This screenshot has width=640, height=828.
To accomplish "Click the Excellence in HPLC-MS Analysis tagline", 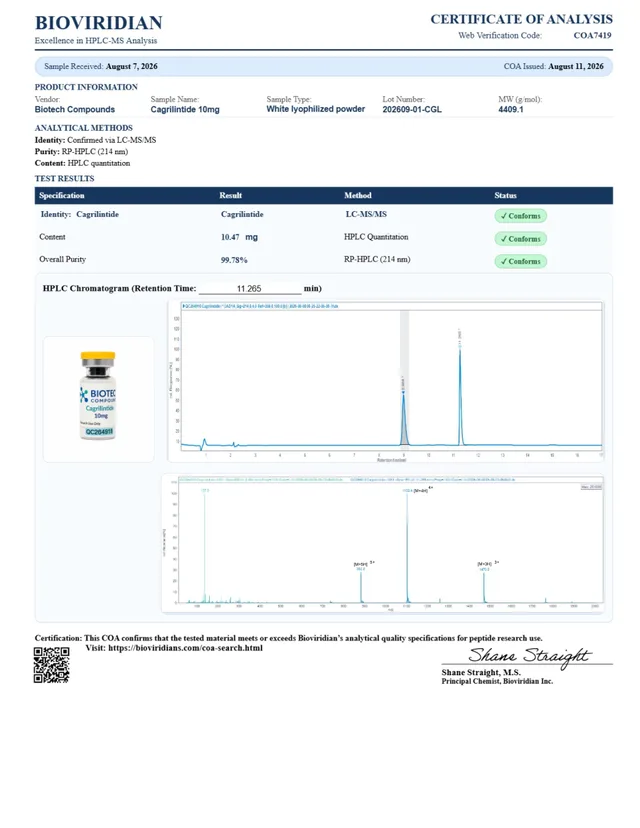I will point(96,41).
